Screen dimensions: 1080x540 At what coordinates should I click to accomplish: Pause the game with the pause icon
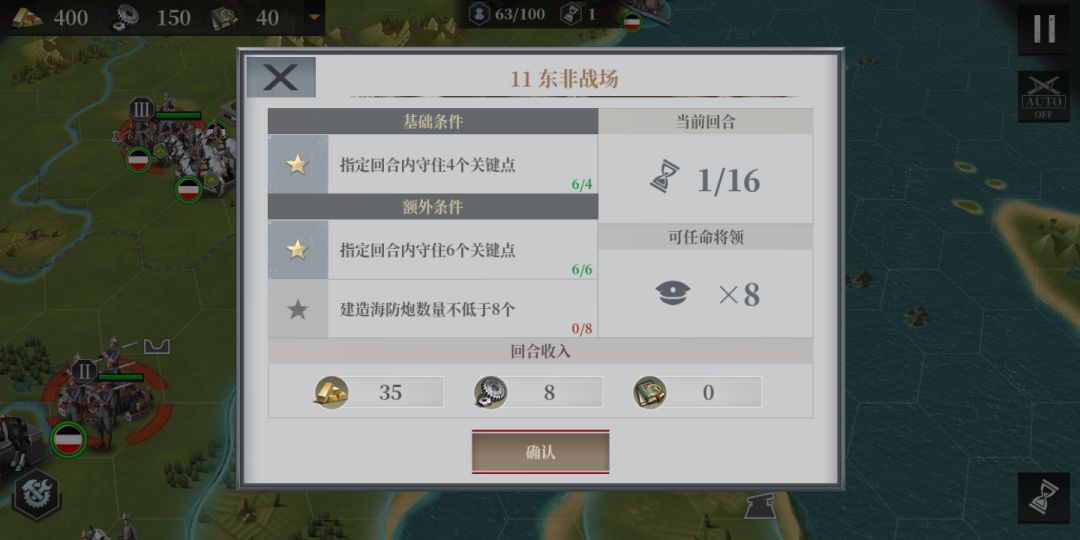click(x=1043, y=29)
